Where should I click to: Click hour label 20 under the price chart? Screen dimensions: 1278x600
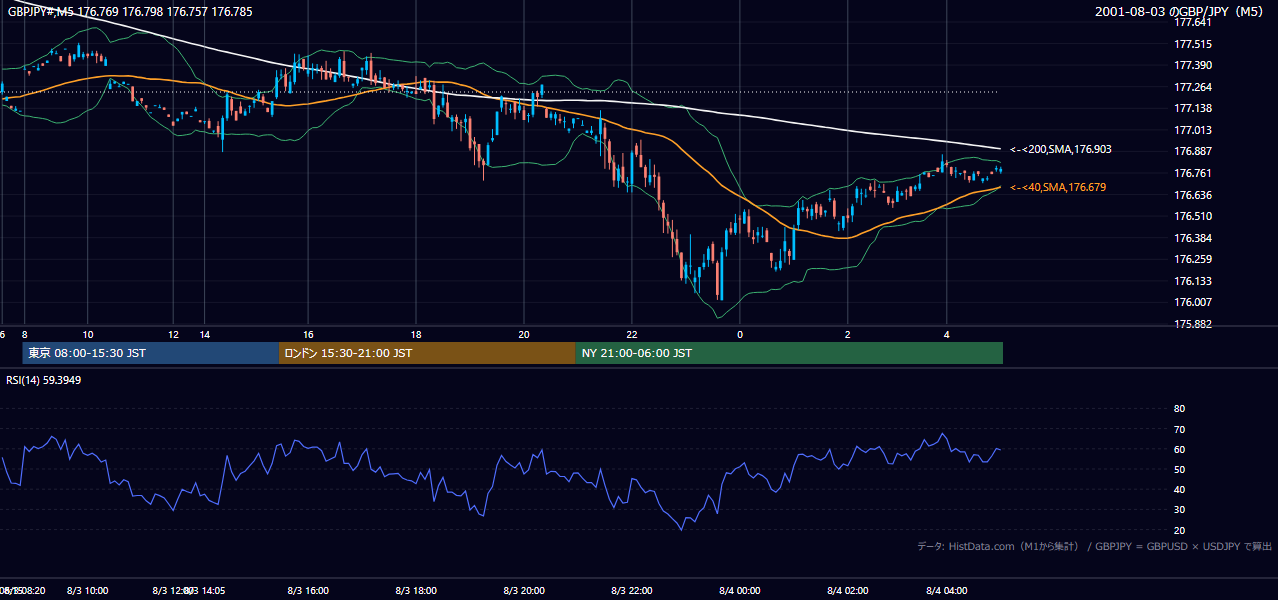click(x=524, y=334)
